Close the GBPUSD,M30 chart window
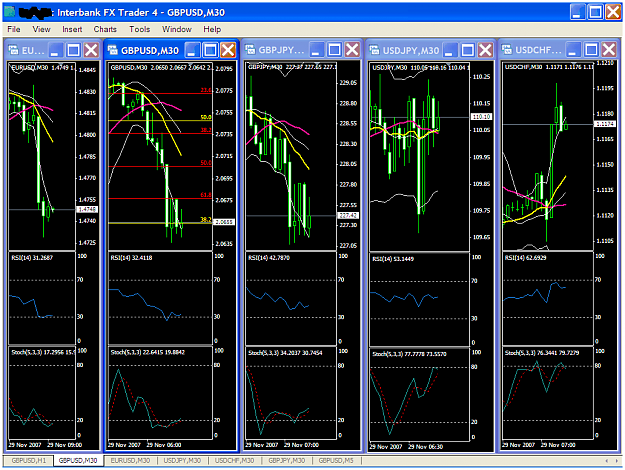 [228, 50]
